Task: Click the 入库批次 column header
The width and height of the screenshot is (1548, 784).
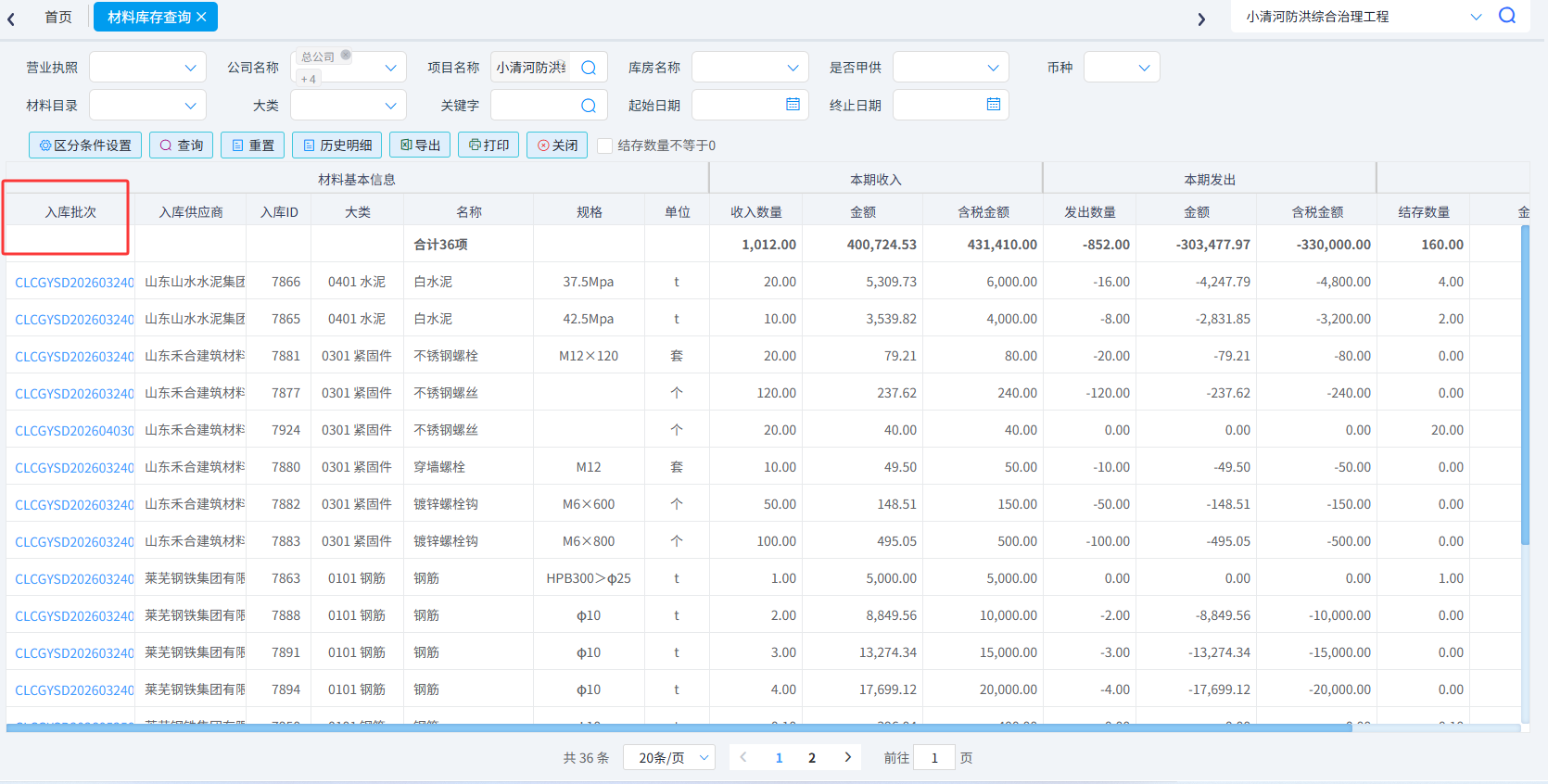Action: (70, 212)
